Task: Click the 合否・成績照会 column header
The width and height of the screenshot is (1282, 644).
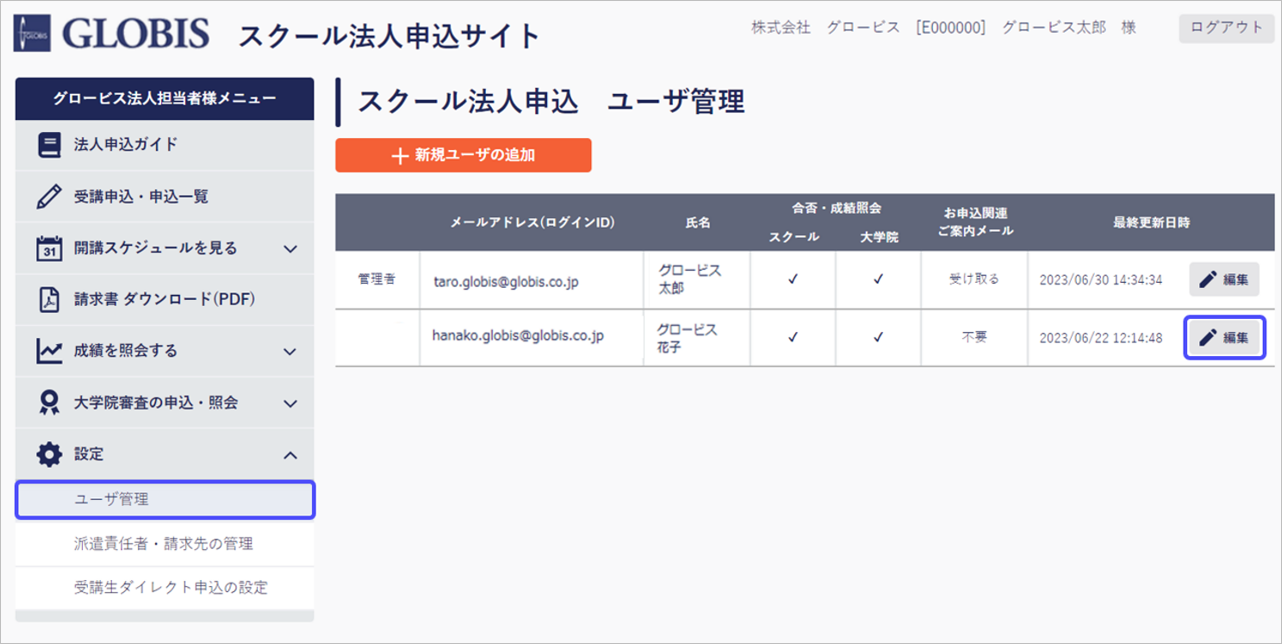Action: (x=835, y=208)
